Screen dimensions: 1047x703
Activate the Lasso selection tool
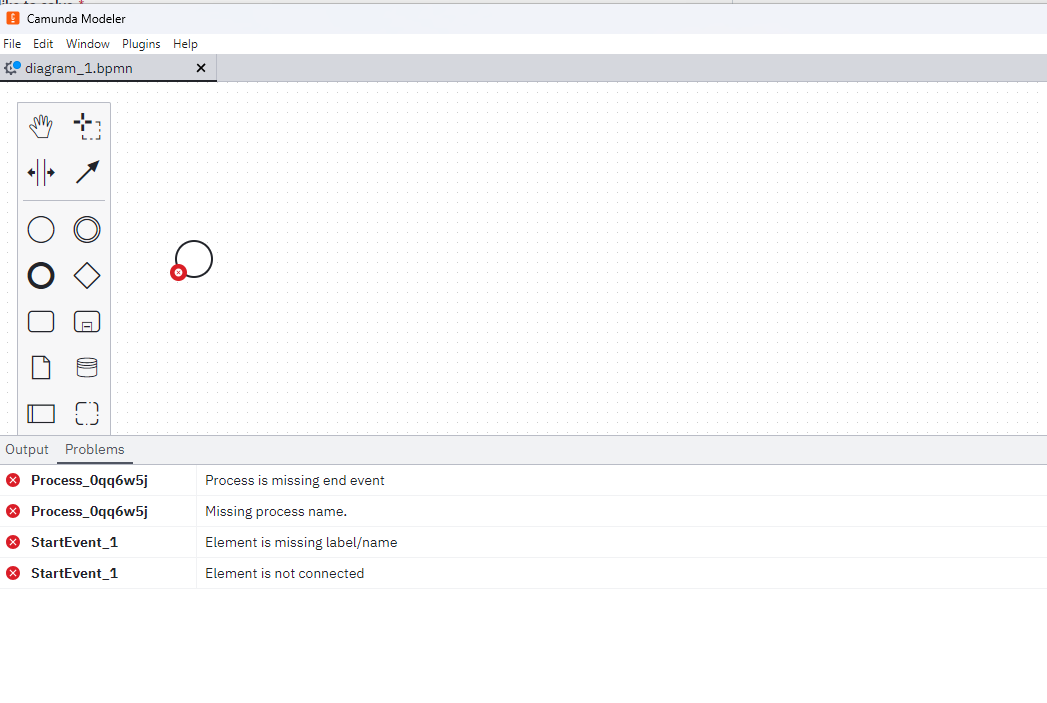pyautogui.click(x=87, y=126)
